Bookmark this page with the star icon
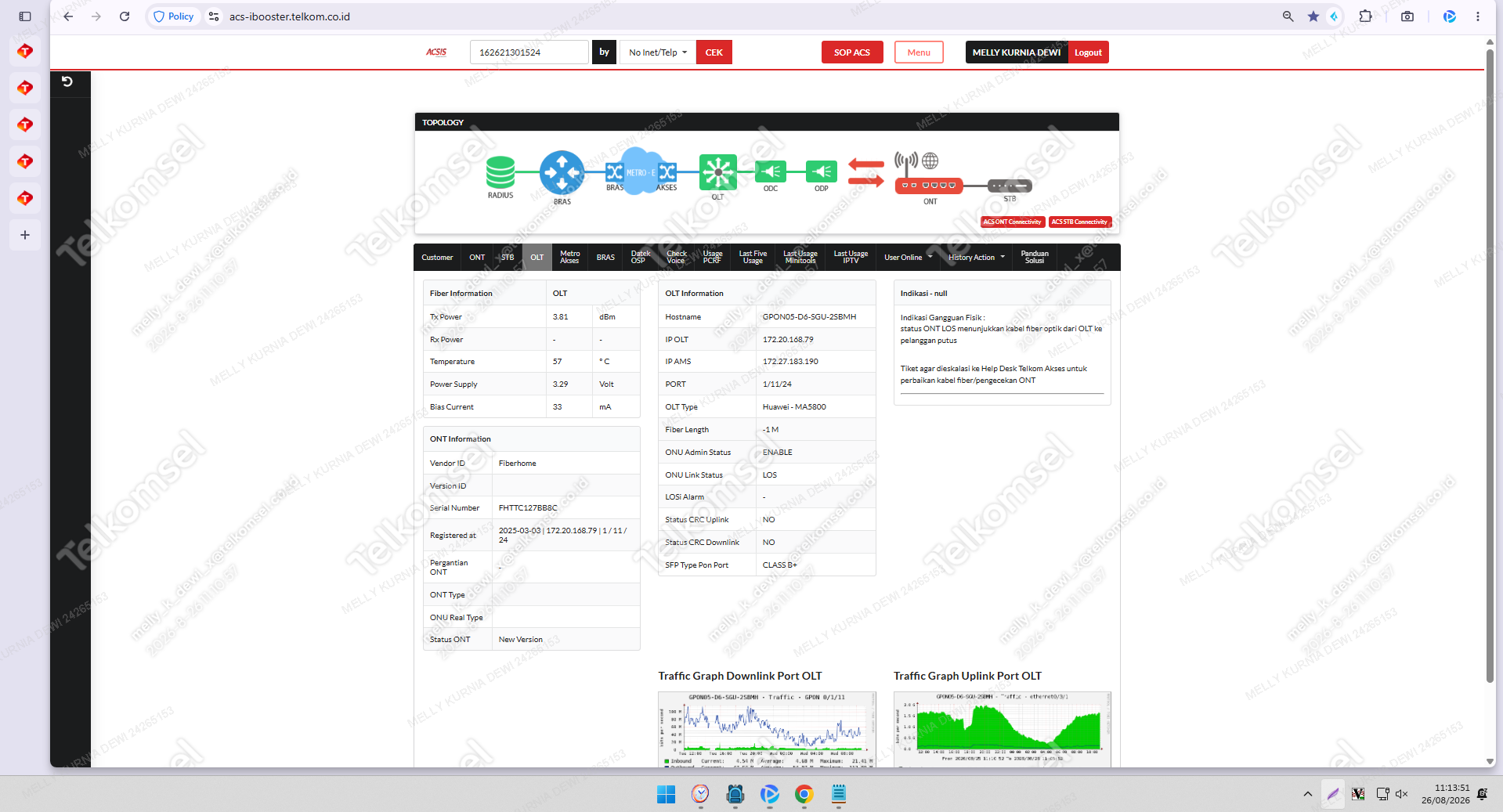Image resolution: width=1503 pixels, height=812 pixels. click(1313, 16)
